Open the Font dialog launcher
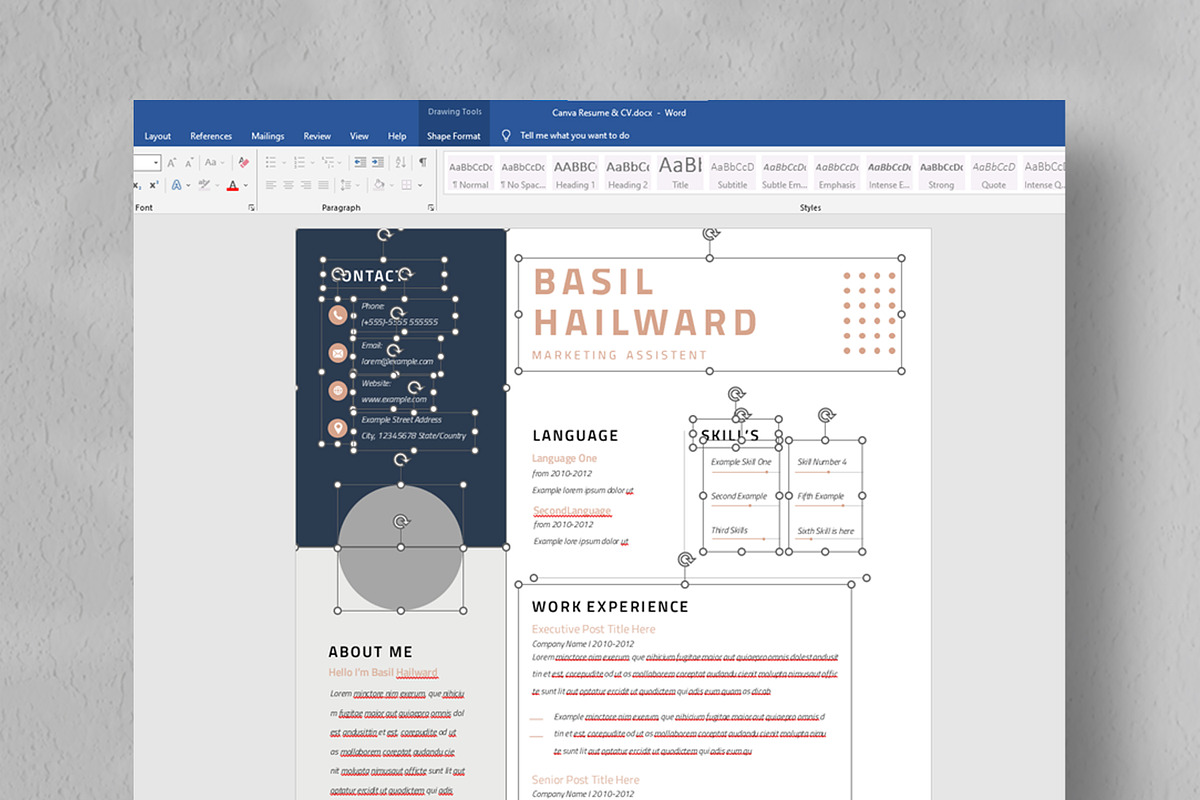This screenshot has width=1200, height=800. 251,208
